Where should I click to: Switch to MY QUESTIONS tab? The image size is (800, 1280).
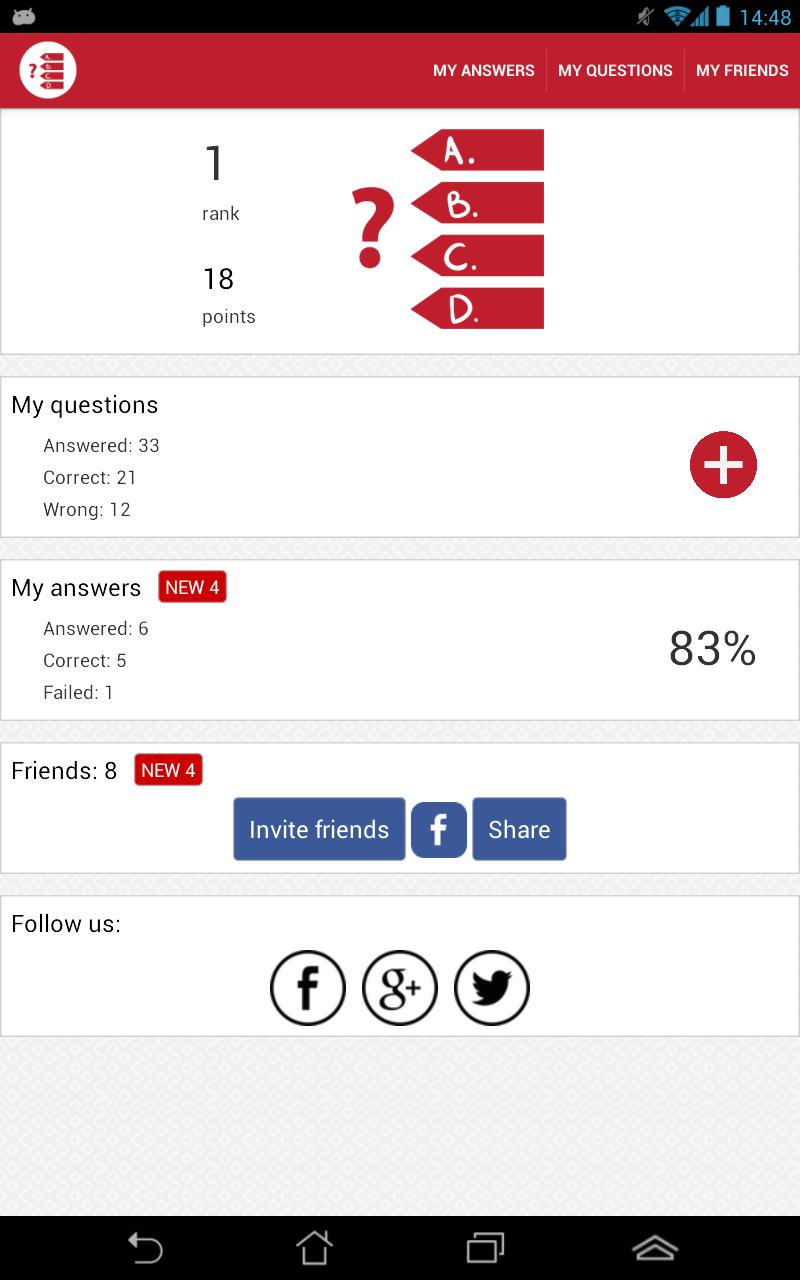point(615,71)
